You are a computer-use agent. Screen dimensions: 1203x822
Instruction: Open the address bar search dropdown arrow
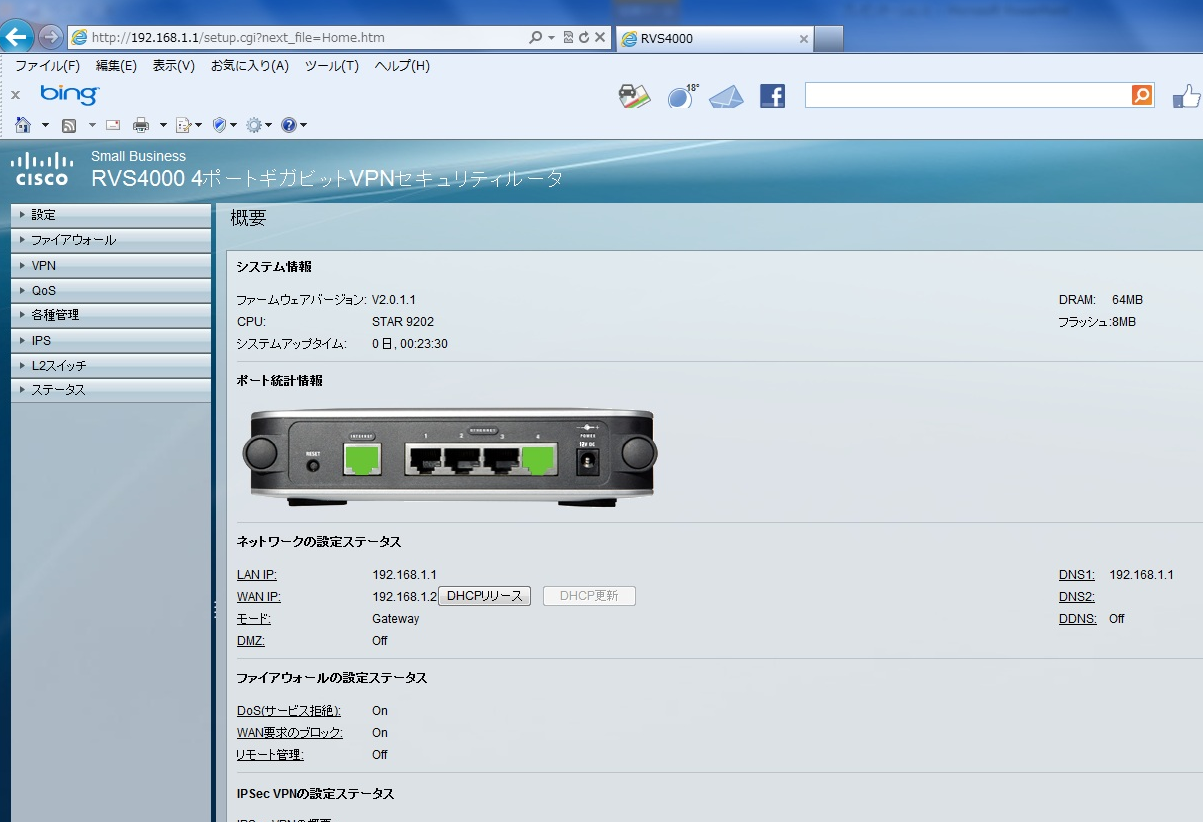tap(551, 38)
